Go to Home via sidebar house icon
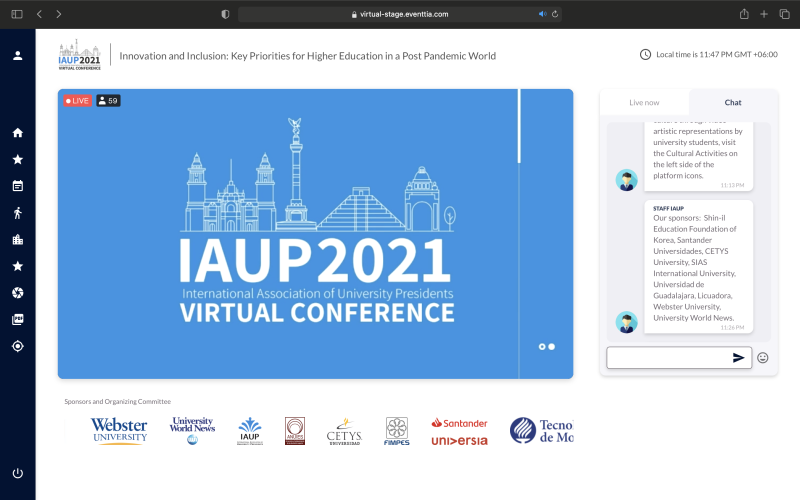The image size is (800, 500). point(17,133)
